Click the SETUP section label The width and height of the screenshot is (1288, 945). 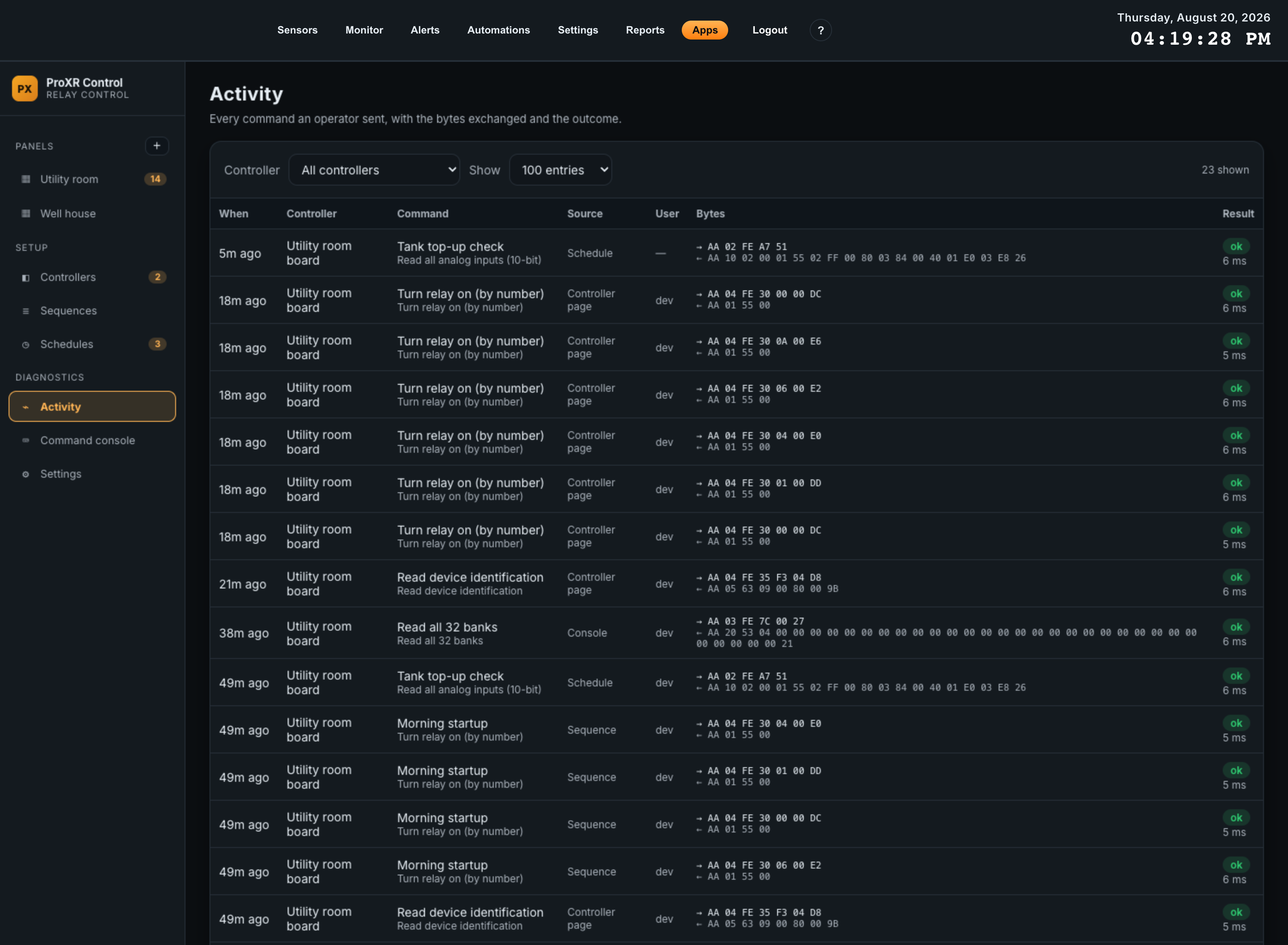pos(31,248)
